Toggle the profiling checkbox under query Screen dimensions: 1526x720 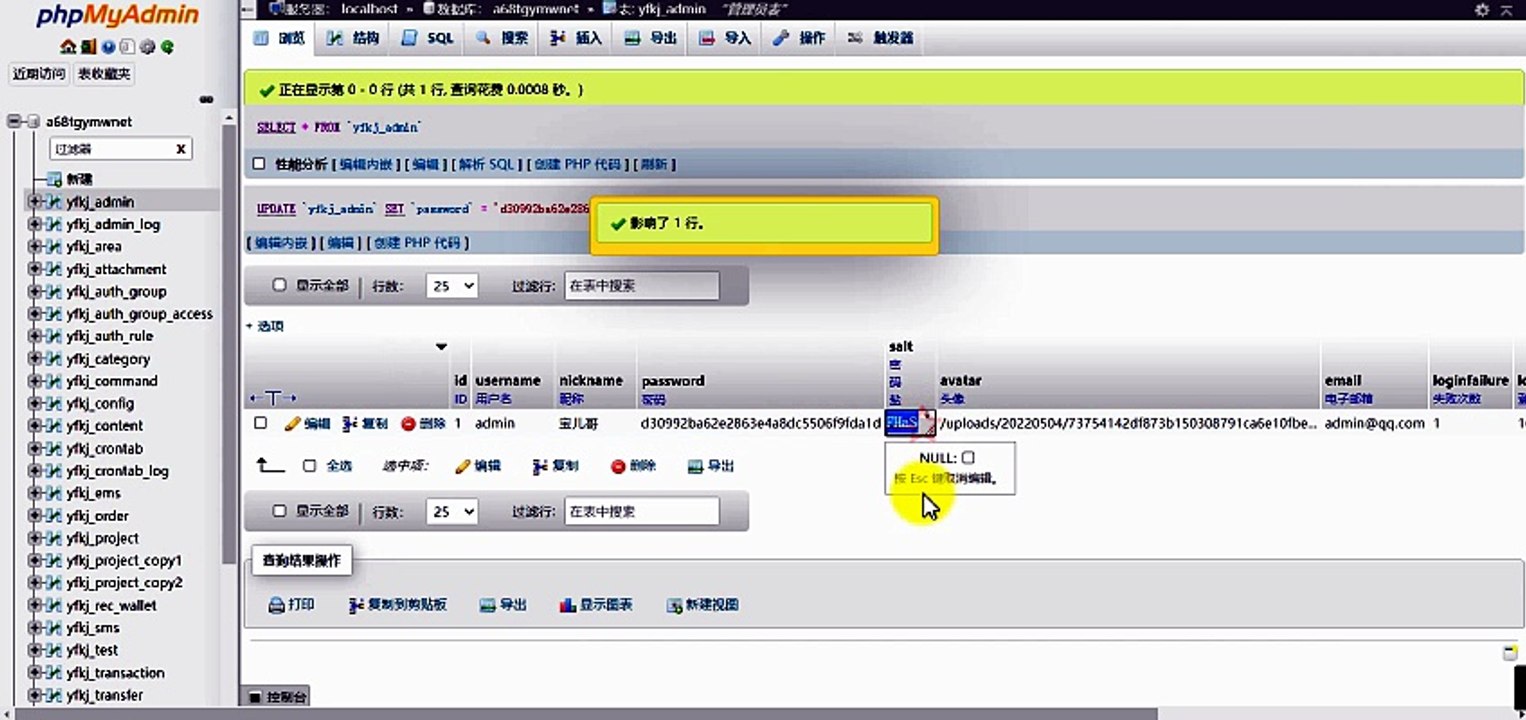point(259,164)
